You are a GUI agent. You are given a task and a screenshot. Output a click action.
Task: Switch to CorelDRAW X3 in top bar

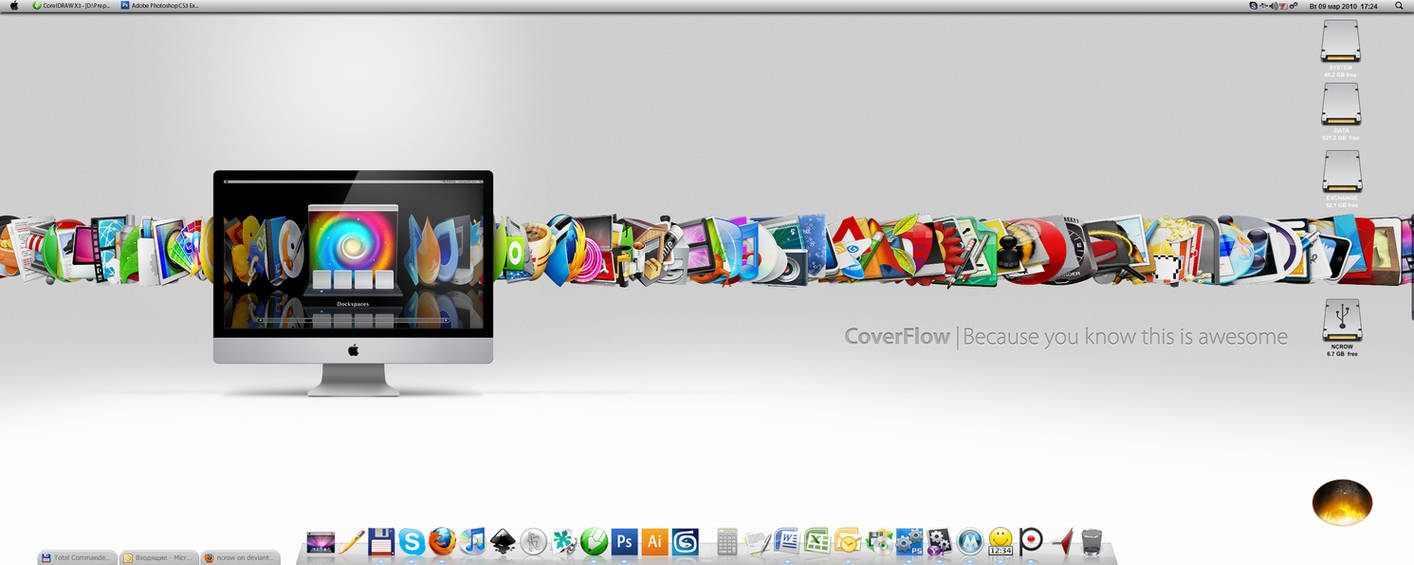[70, 6]
